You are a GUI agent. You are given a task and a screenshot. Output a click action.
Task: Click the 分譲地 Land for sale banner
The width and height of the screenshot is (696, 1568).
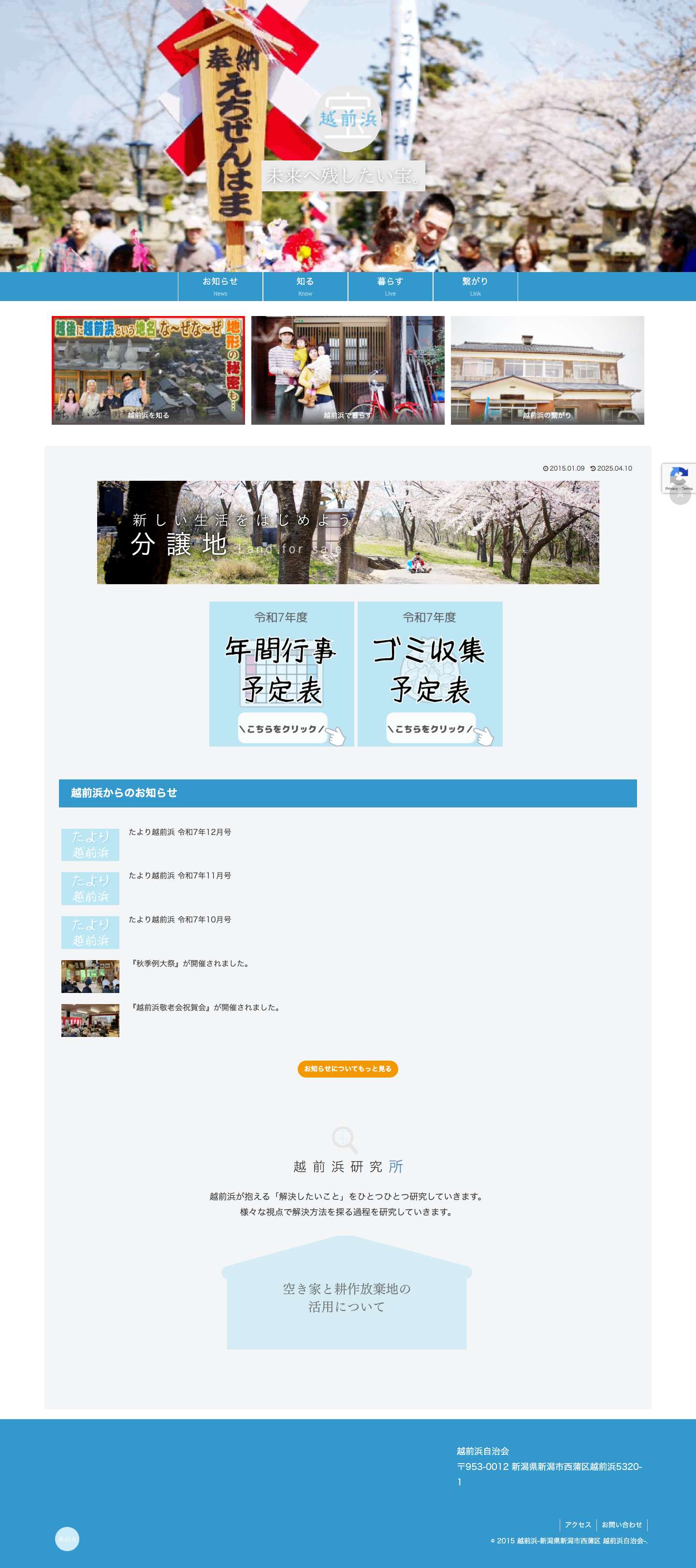(348, 532)
